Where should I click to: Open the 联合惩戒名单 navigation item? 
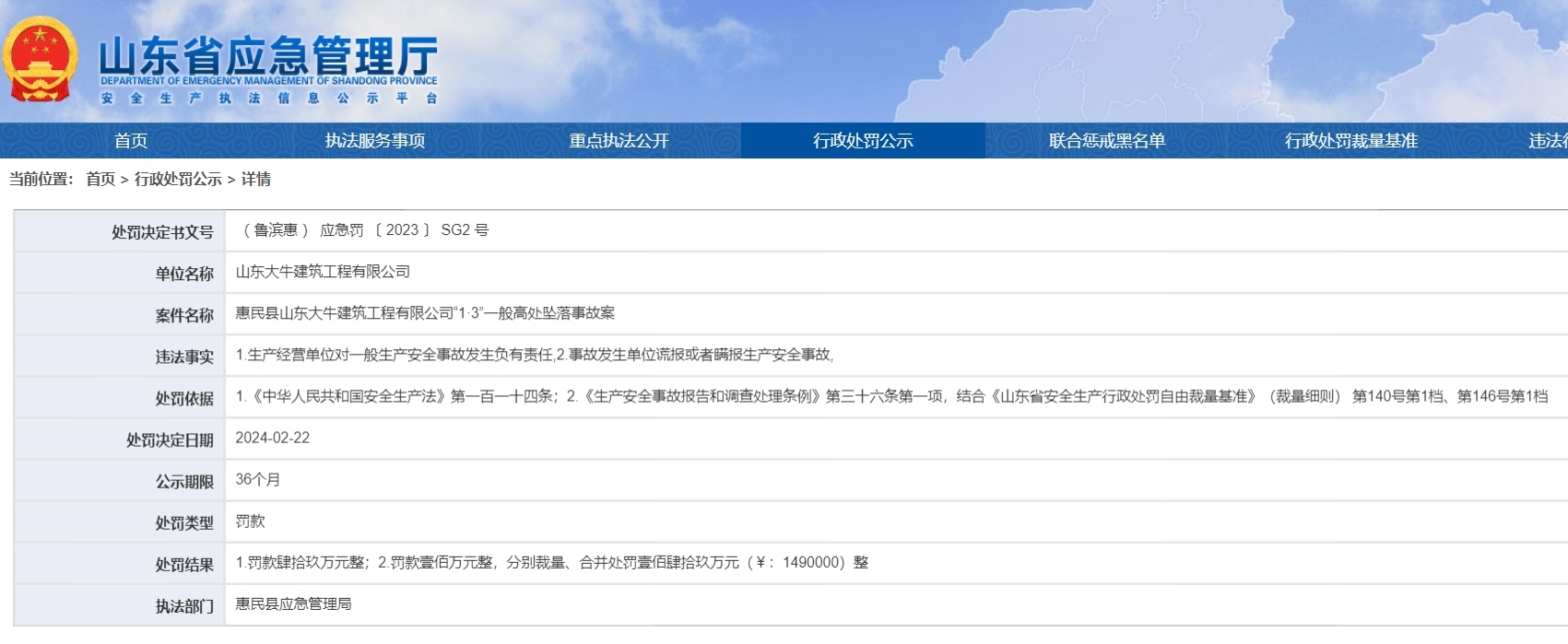pyautogui.click(x=1106, y=141)
